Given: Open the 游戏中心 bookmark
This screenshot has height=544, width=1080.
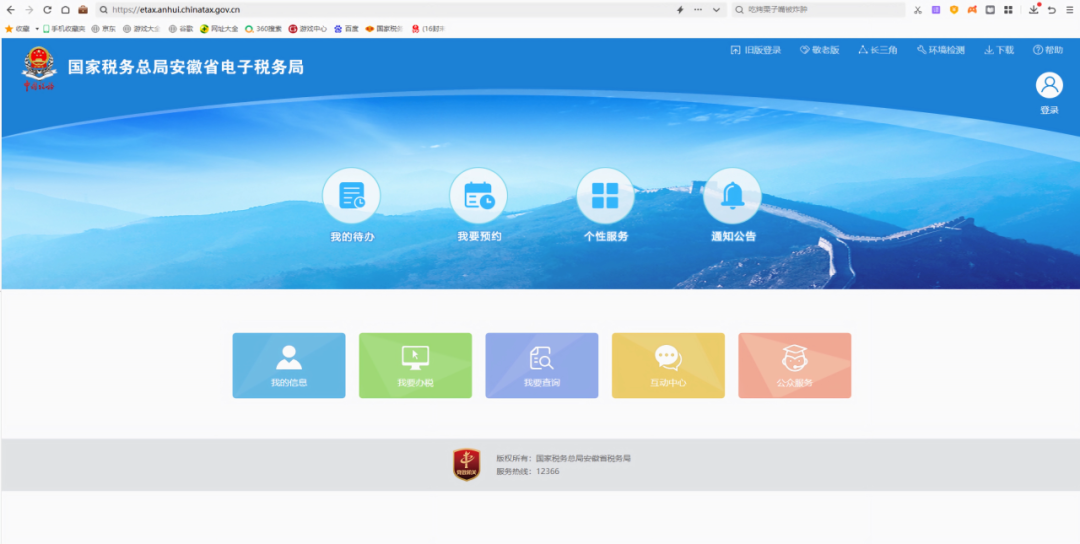Looking at the screenshot, I should tap(307, 29).
